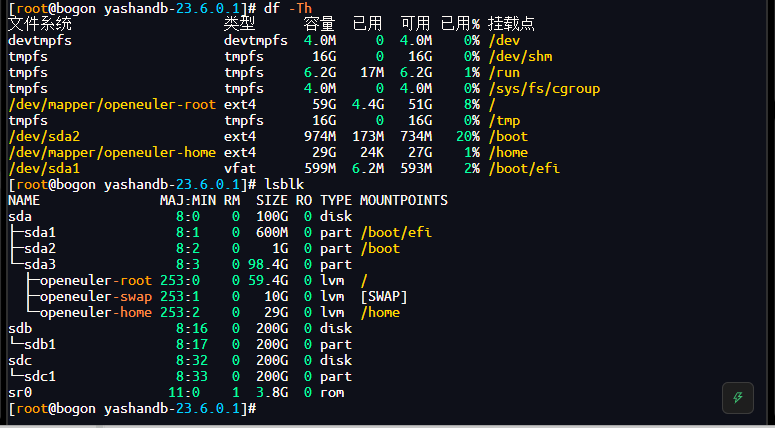Screen dimensions: 775x428
Task: Click the 'sr0' device name
Action: click(x=20, y=392)
